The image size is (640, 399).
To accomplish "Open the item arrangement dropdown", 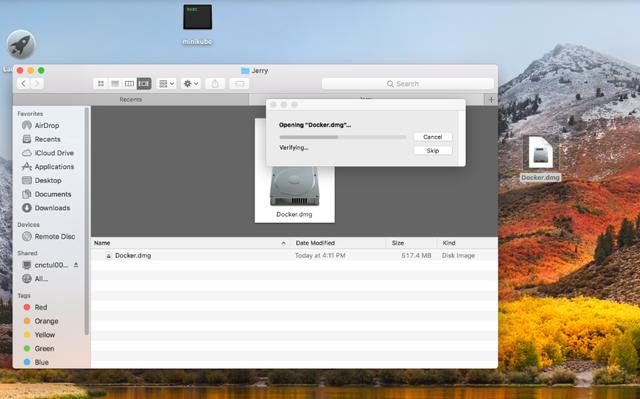I will [x=167, y=84].
